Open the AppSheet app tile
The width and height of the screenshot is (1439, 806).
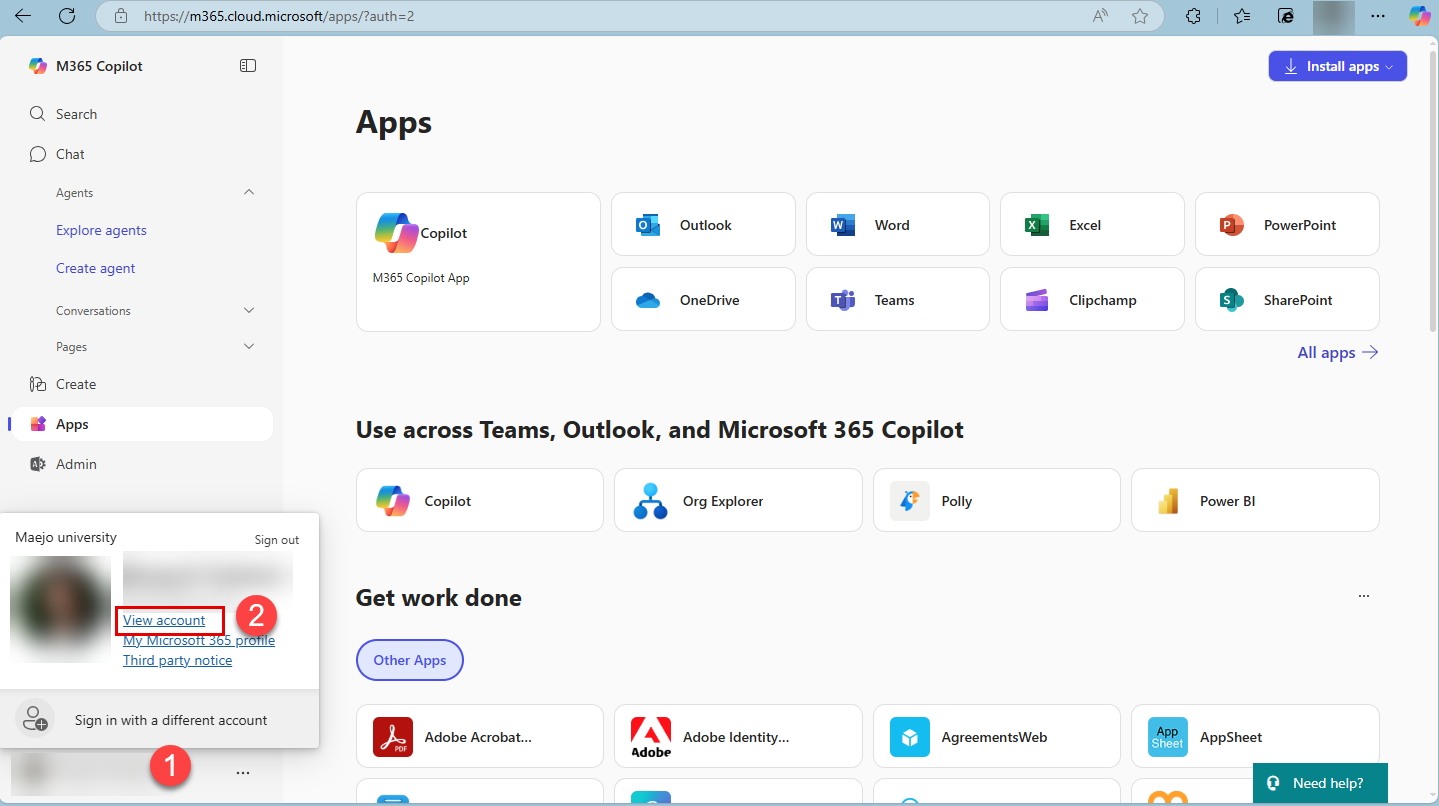tap(1255, 737)
